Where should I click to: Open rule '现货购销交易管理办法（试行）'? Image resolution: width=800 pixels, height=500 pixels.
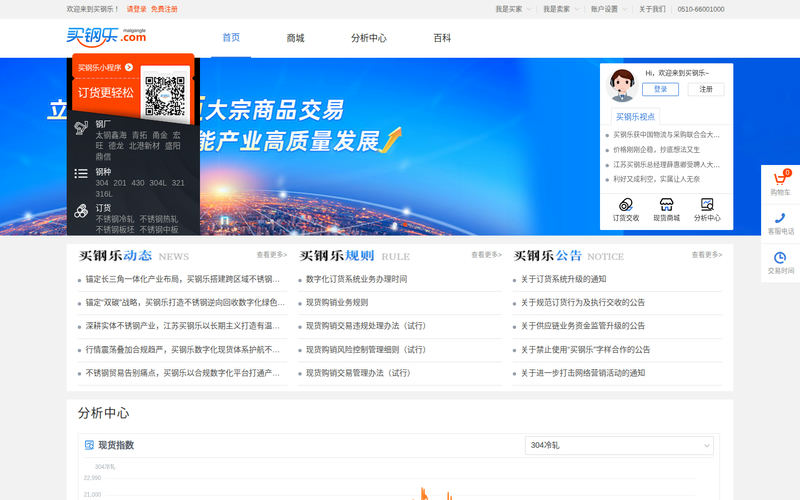coord(358,373)
